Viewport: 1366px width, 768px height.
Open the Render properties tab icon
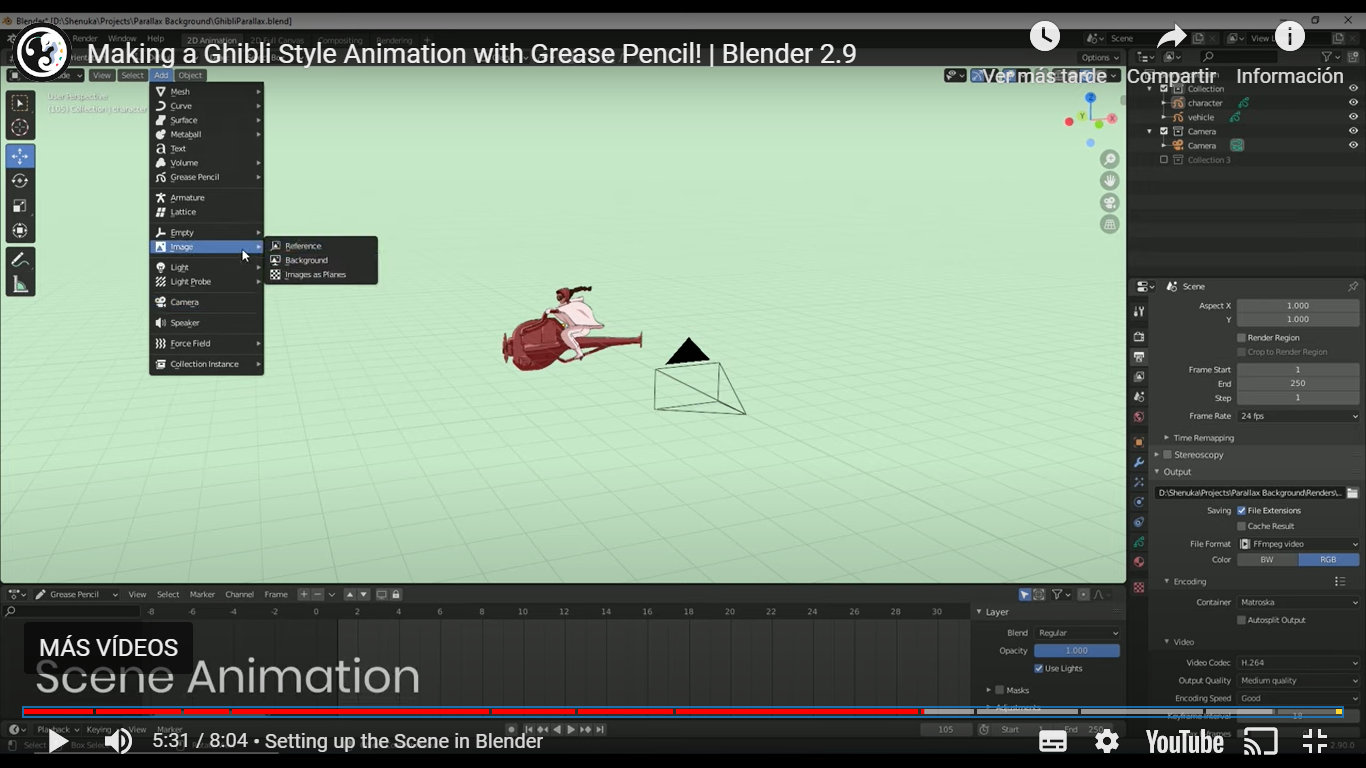(1139, 337)
